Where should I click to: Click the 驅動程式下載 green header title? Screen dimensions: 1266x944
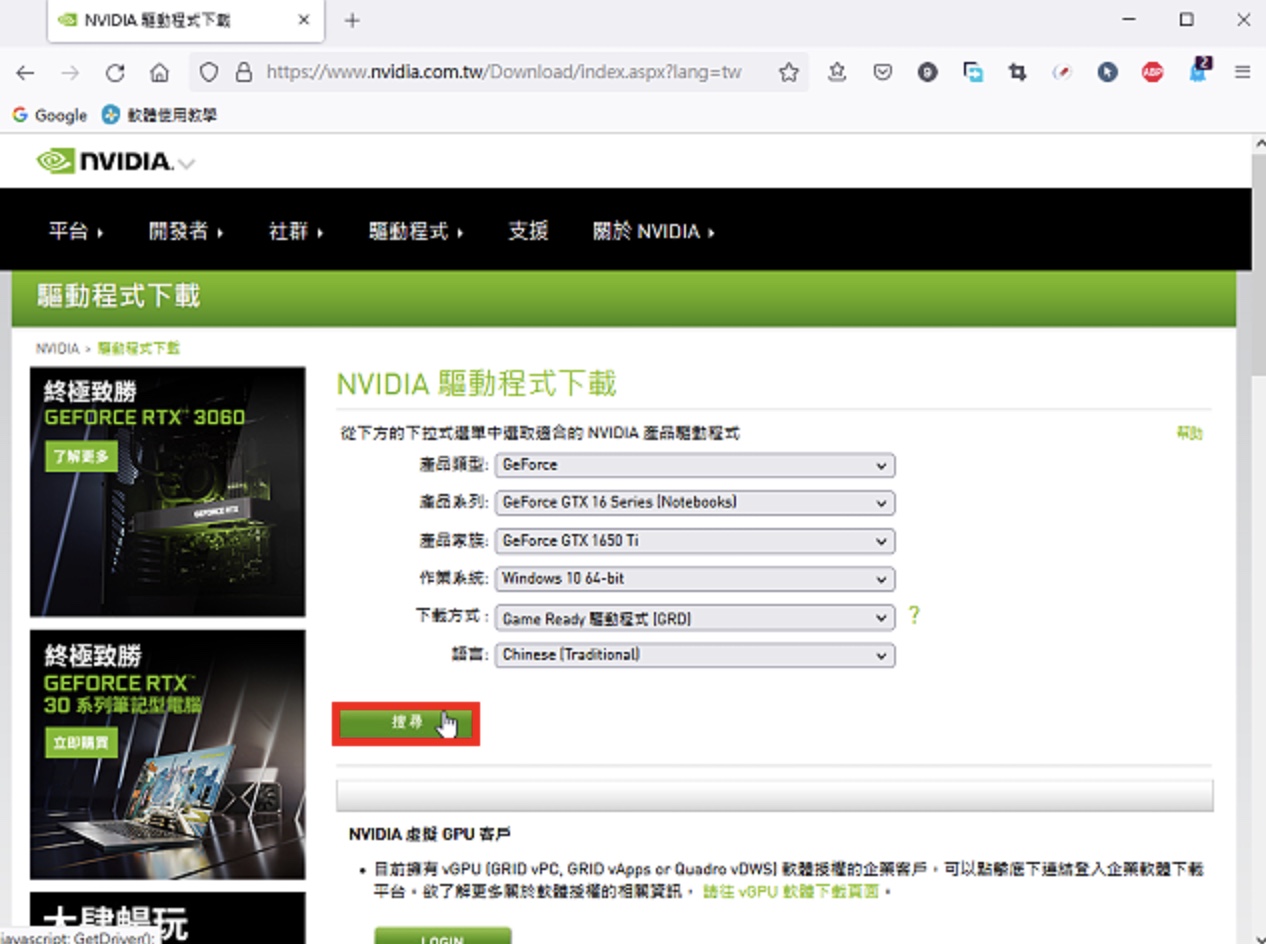[119, 296]
